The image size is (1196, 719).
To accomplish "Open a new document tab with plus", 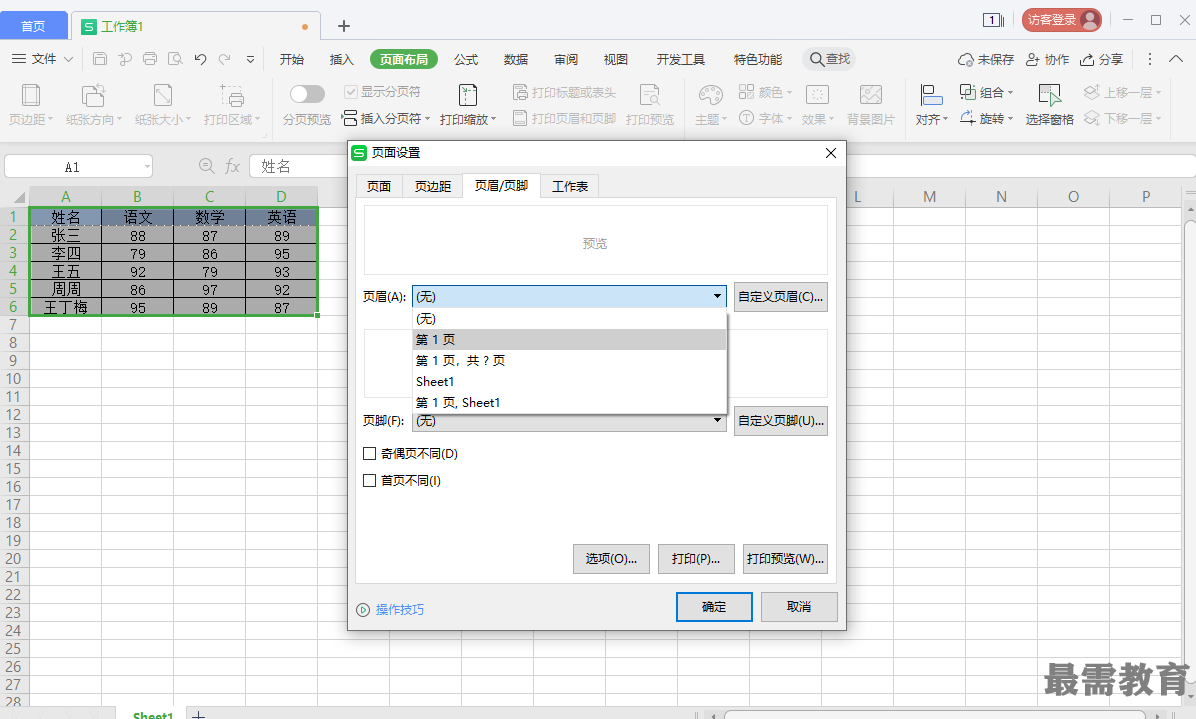I will [x=344, y=26].
